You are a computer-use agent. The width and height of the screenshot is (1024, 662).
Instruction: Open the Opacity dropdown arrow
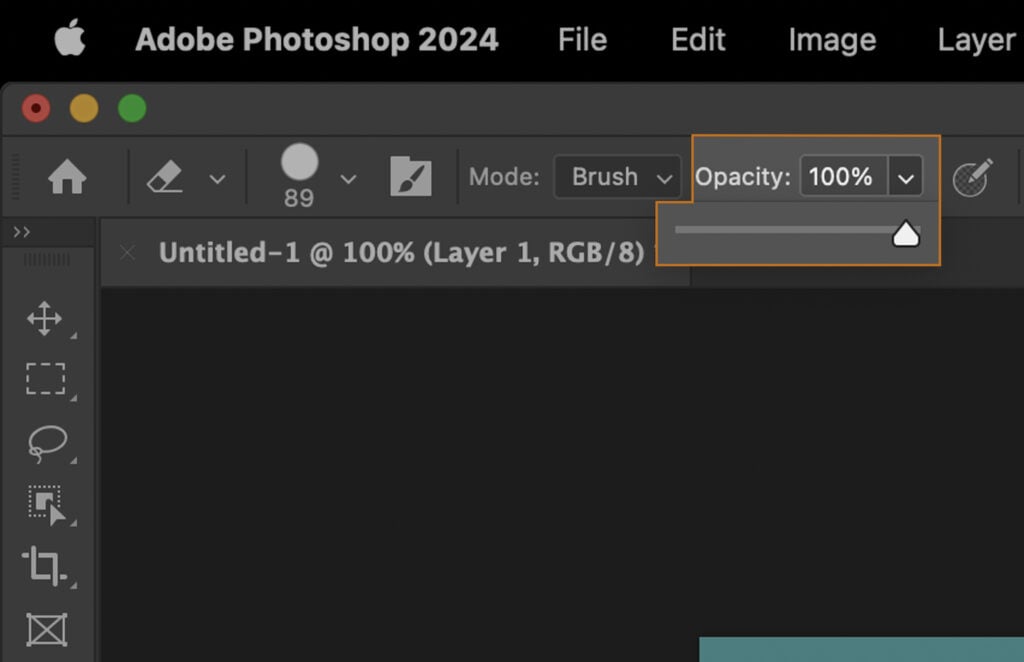pos(907,176)
